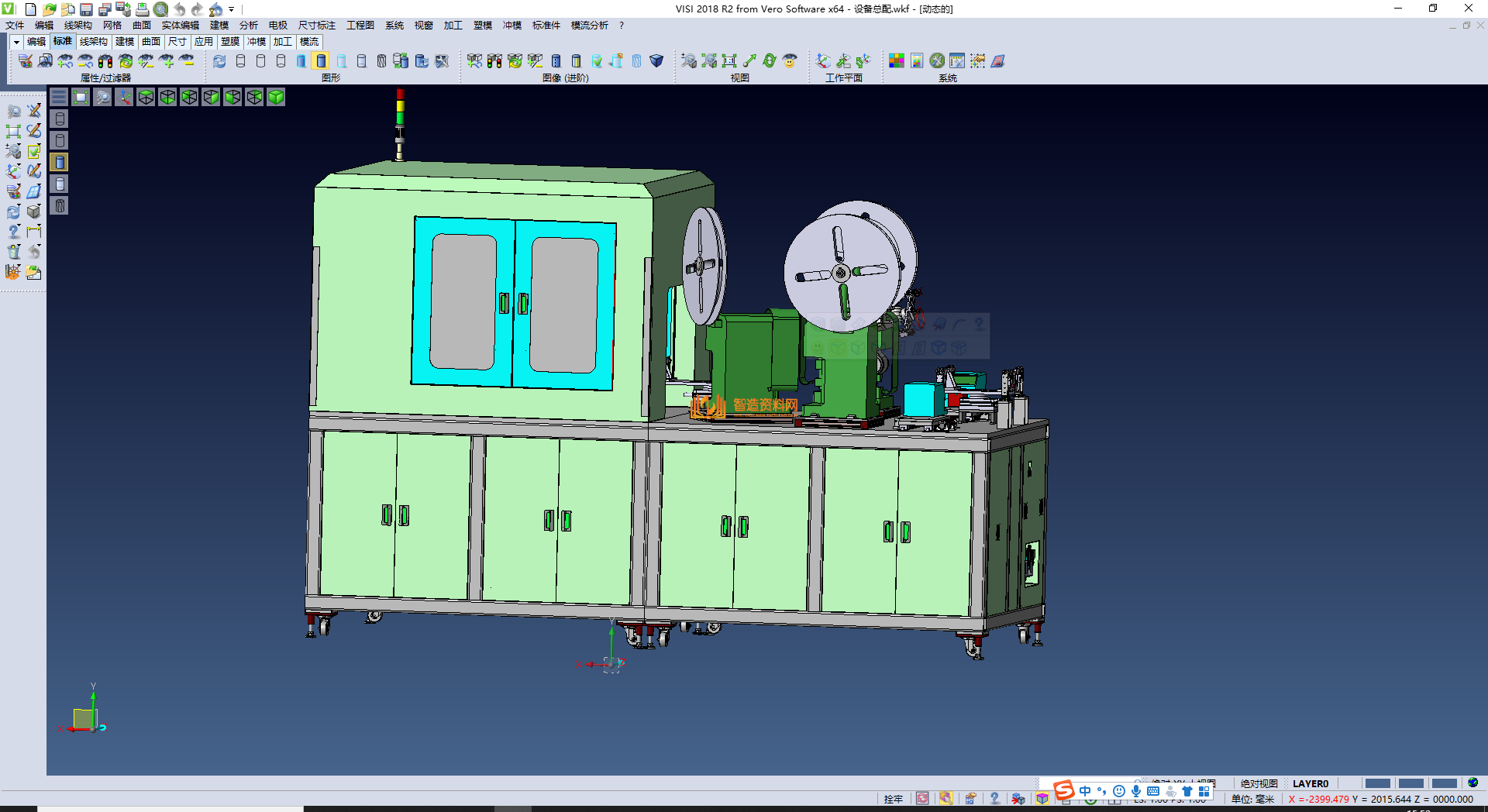This screenshot has height=812, width=1488.
Task: Toggle the highlighted cylinder in left vertical strip
Action: 60,162
